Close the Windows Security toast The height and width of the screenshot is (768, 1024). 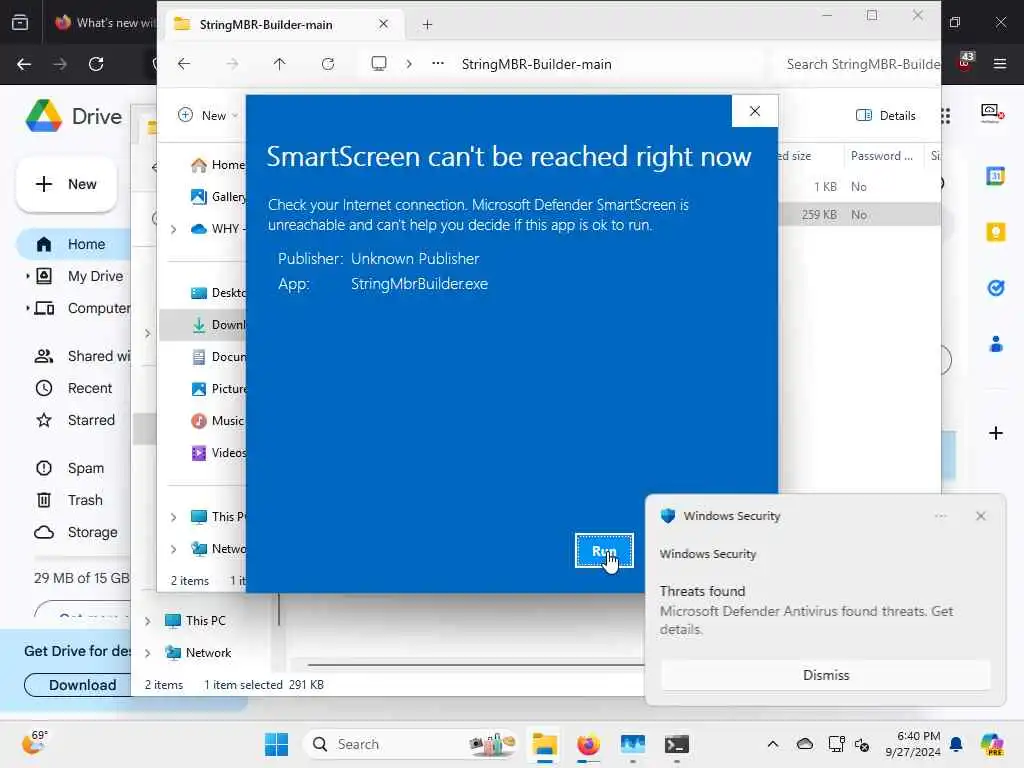click(980, 516)
